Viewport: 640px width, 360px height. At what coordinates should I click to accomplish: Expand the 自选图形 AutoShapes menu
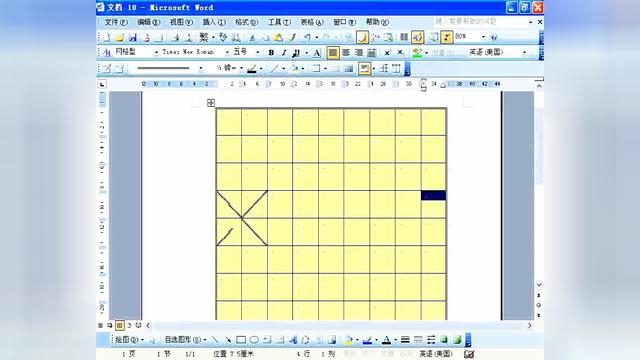point(185,340)
